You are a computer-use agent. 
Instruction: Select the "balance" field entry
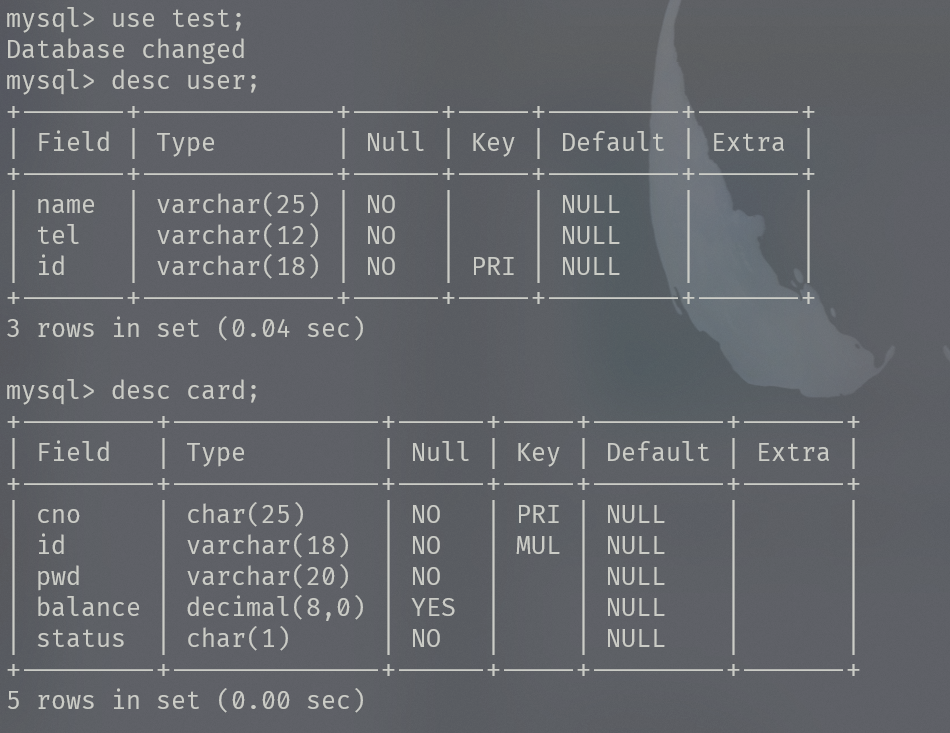(88, 607)
